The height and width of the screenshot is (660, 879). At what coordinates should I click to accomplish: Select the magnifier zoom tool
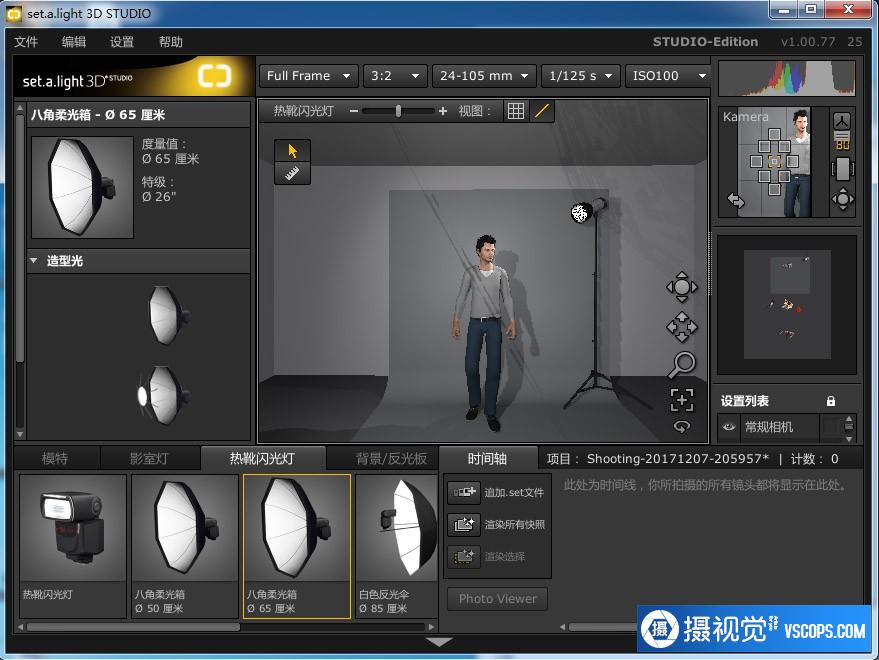pos(682,364)
